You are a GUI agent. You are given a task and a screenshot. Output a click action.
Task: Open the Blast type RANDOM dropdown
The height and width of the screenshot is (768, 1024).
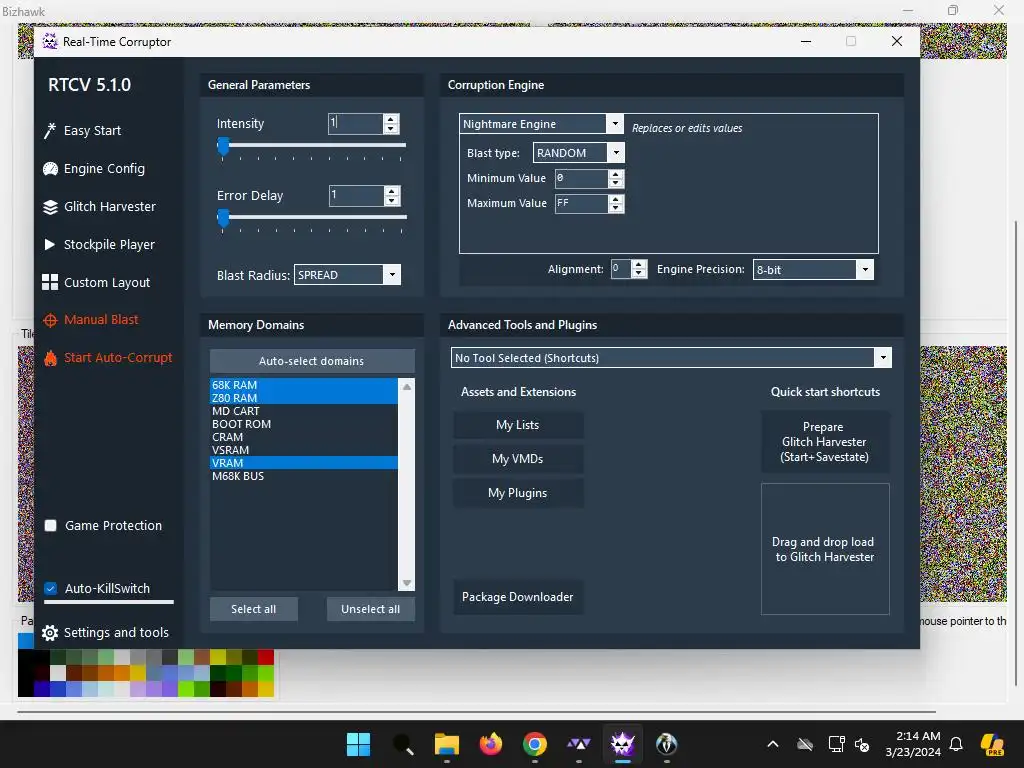pos(616,153)
